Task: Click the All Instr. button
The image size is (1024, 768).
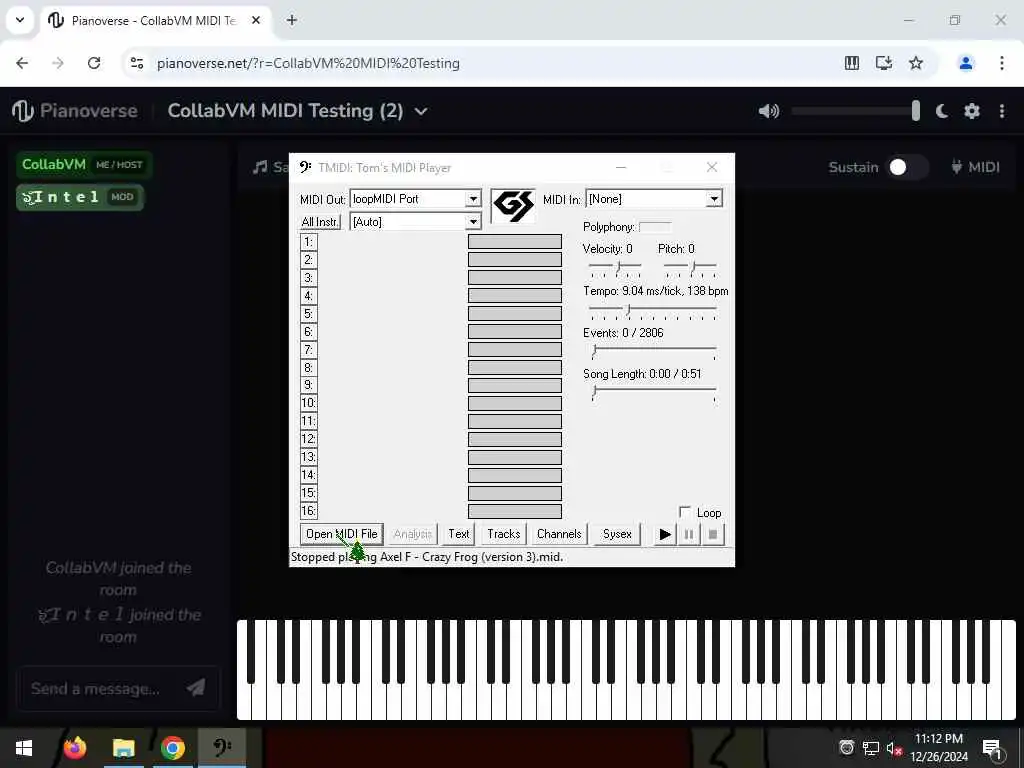Action: 320,222
